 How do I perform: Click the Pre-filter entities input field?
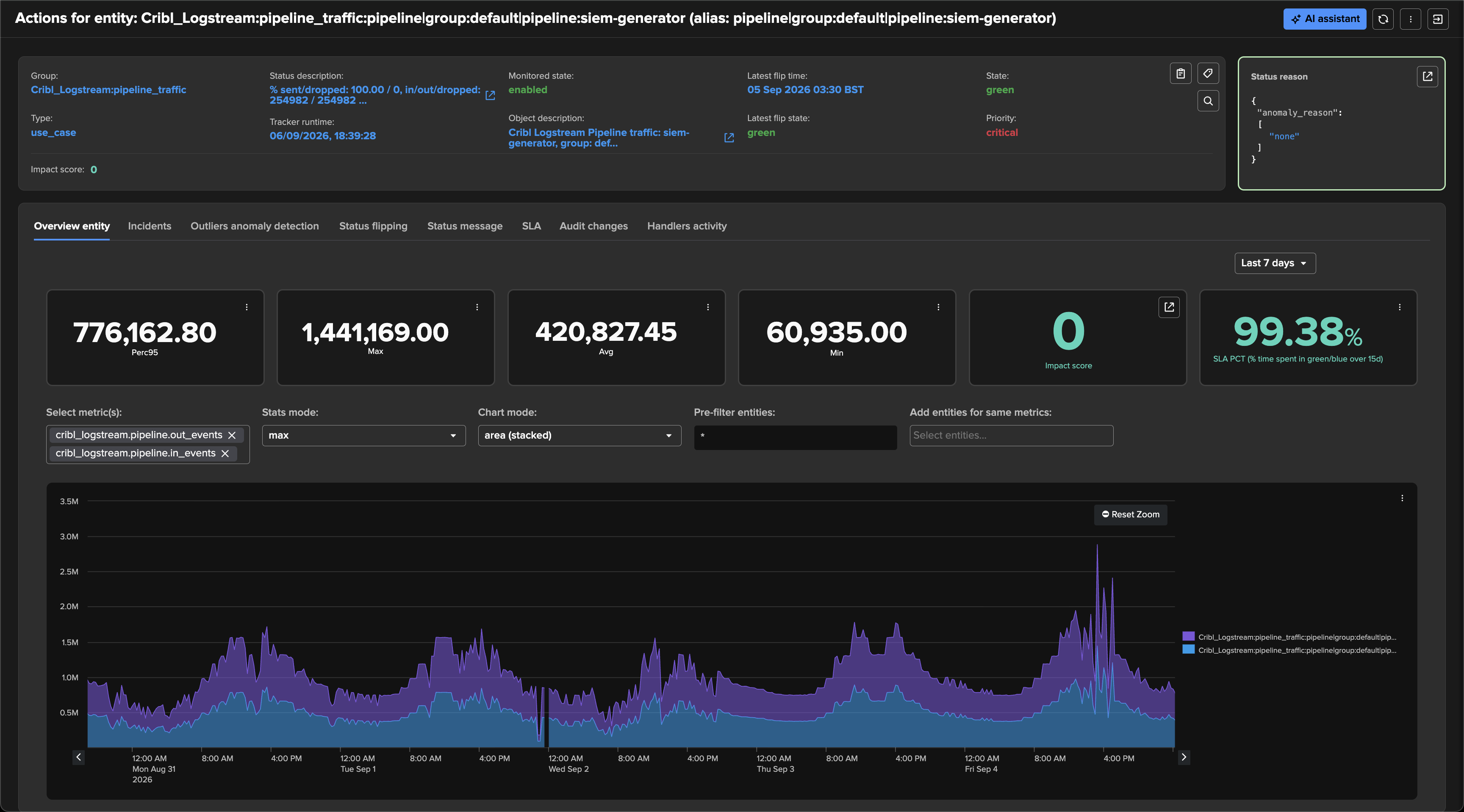tap(795, 437)
